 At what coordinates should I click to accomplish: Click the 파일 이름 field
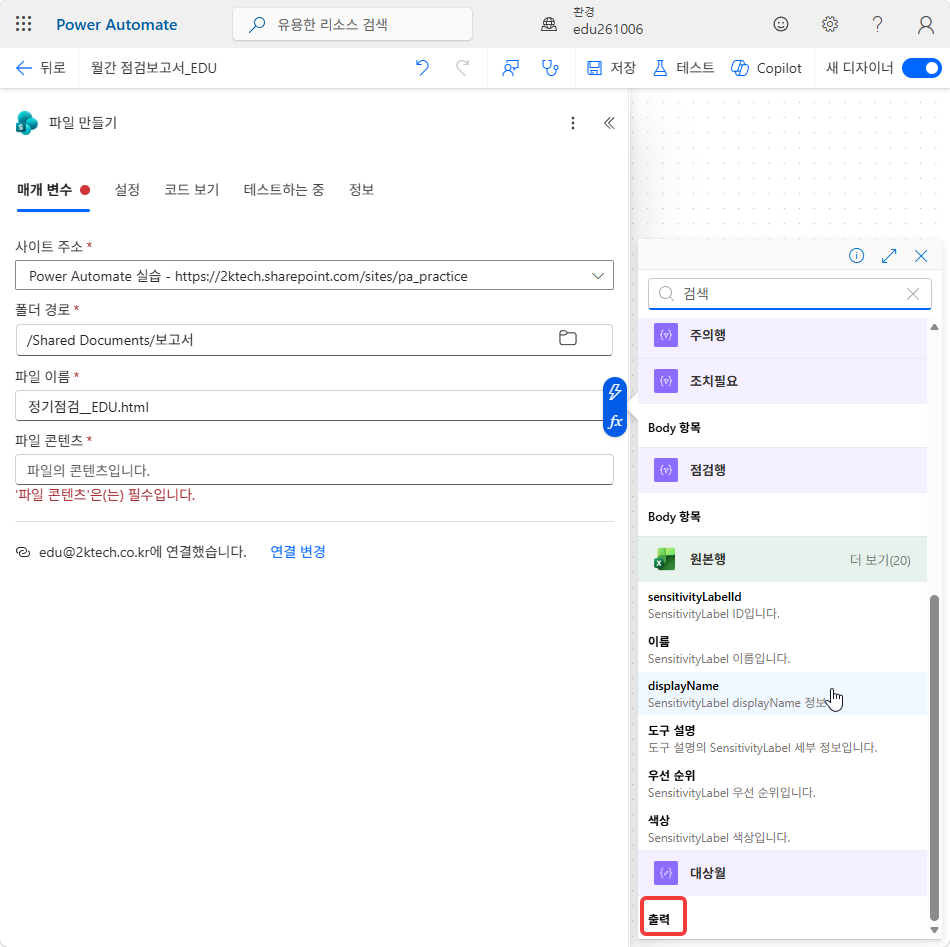coord(309,406)
